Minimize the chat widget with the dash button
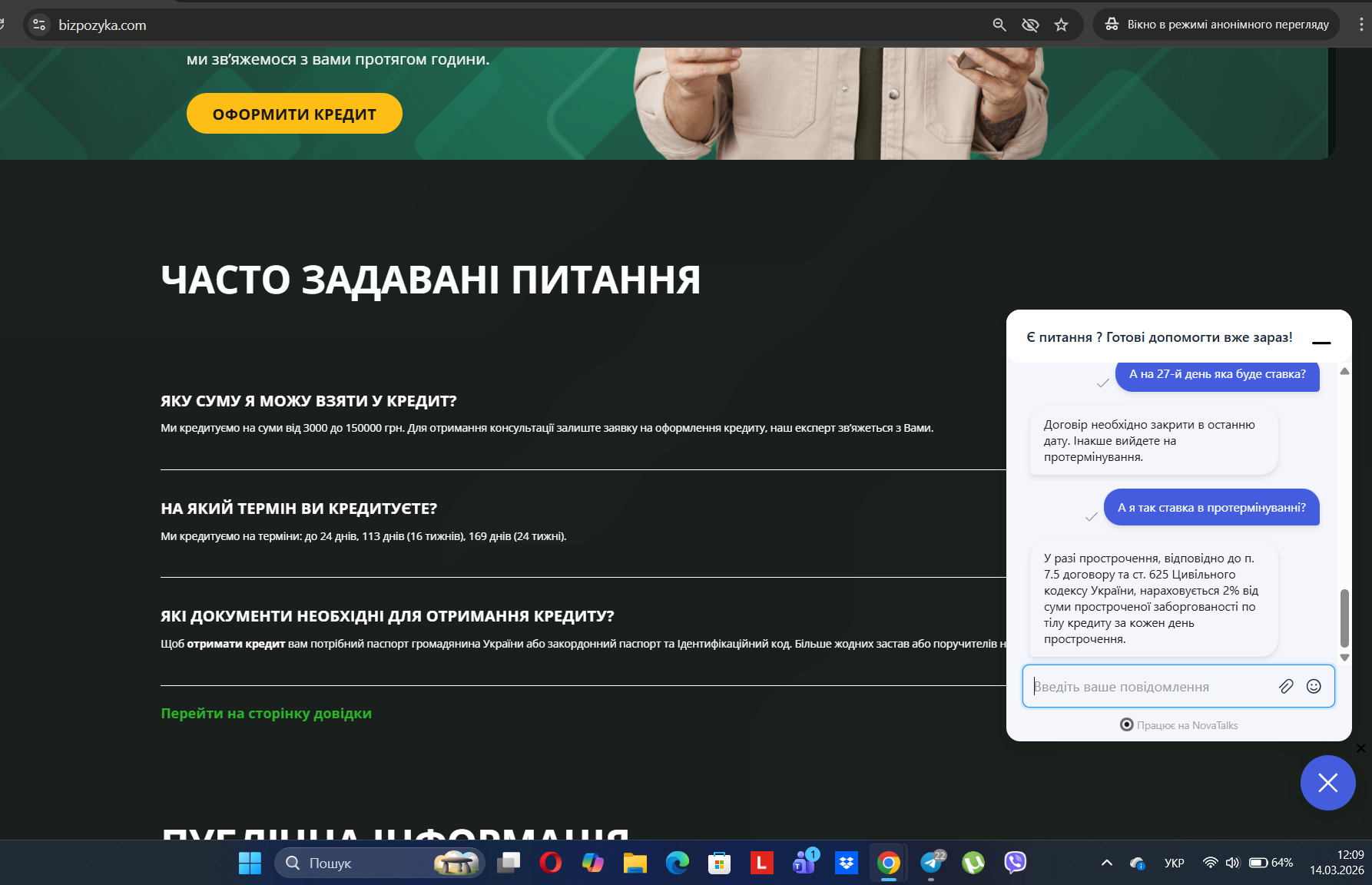Viewport: 1372px width, 885px height. 1321,343
